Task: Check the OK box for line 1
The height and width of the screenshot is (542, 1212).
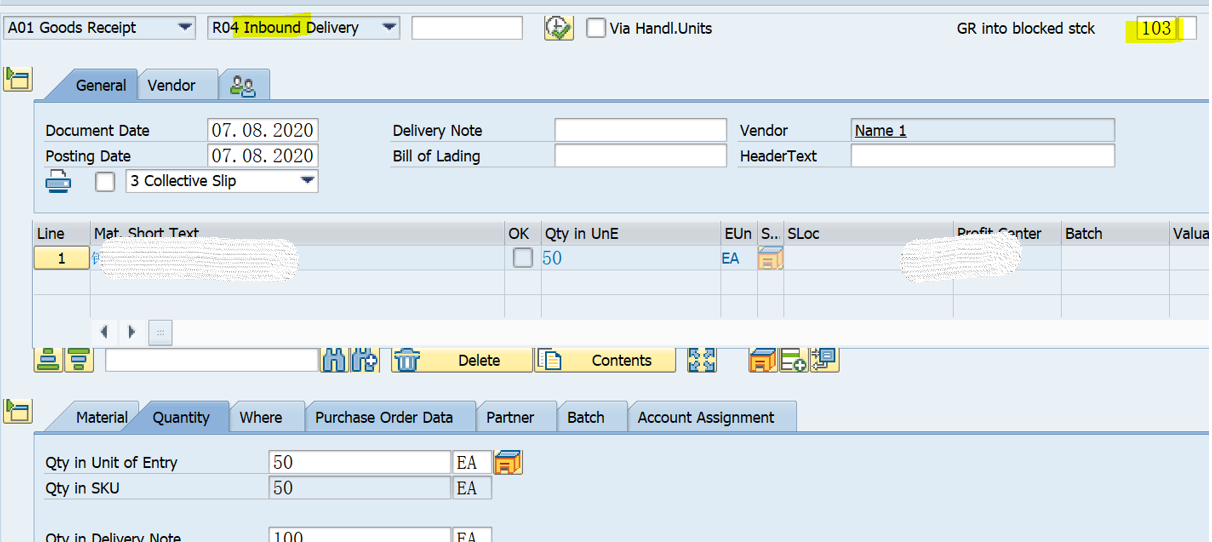Action: pyautogui.click(x=522, y=258)
